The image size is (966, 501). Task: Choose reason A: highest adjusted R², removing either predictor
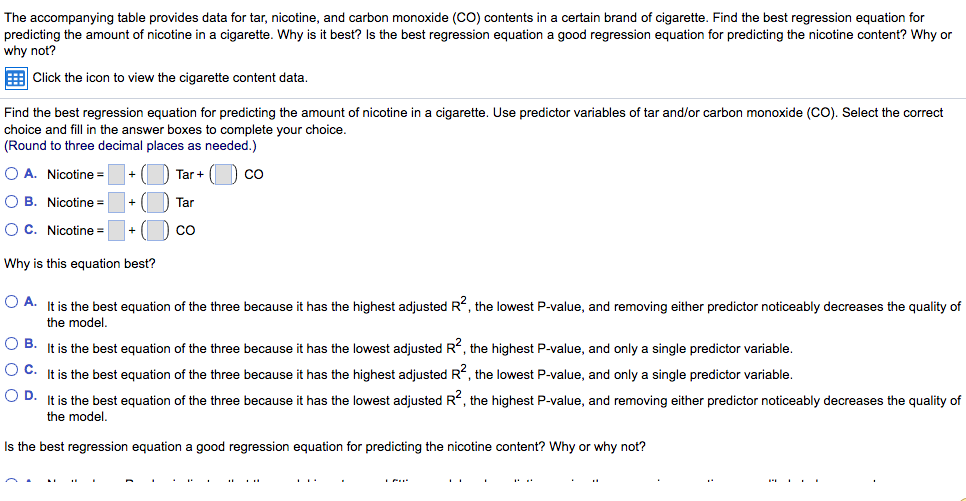click(12, 301)
